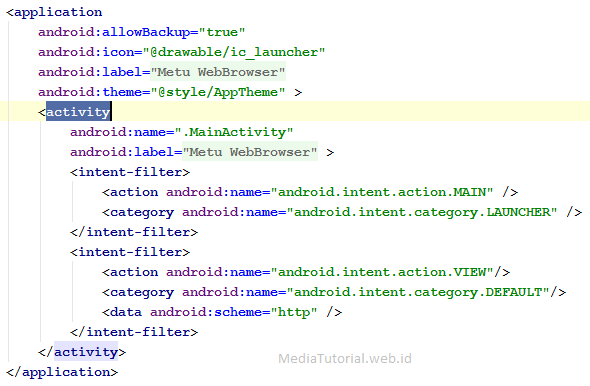The height and width of the screenshot is (386, 590).
Task: Click the opening application tag
Action: tap(54, 12)
